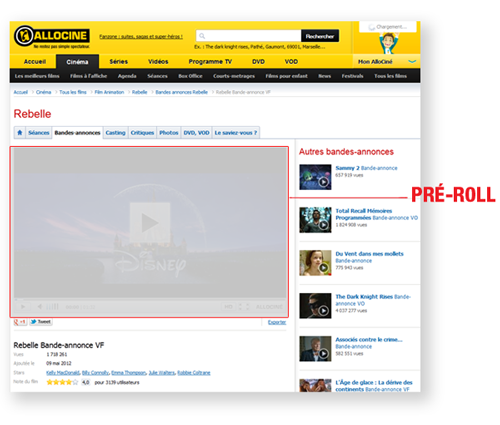The image size is (500, 425).
Task: Open Films à l'affiche submenu
Action: point(88,76)
